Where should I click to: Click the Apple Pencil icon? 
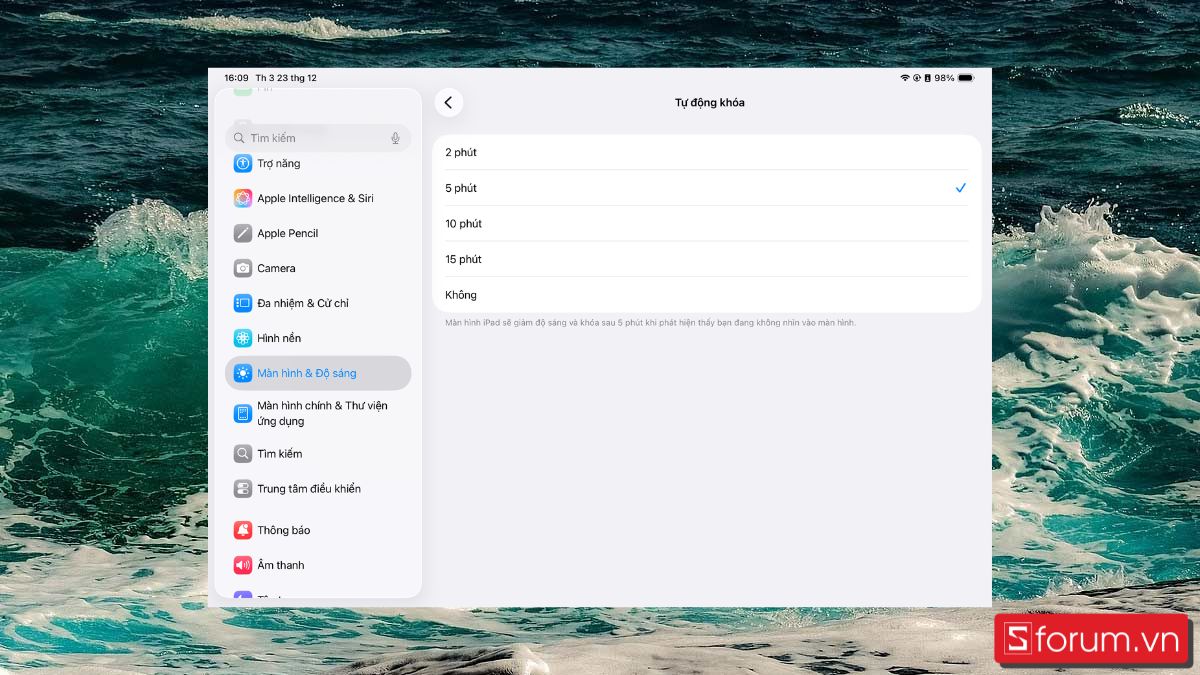(243, 233)
